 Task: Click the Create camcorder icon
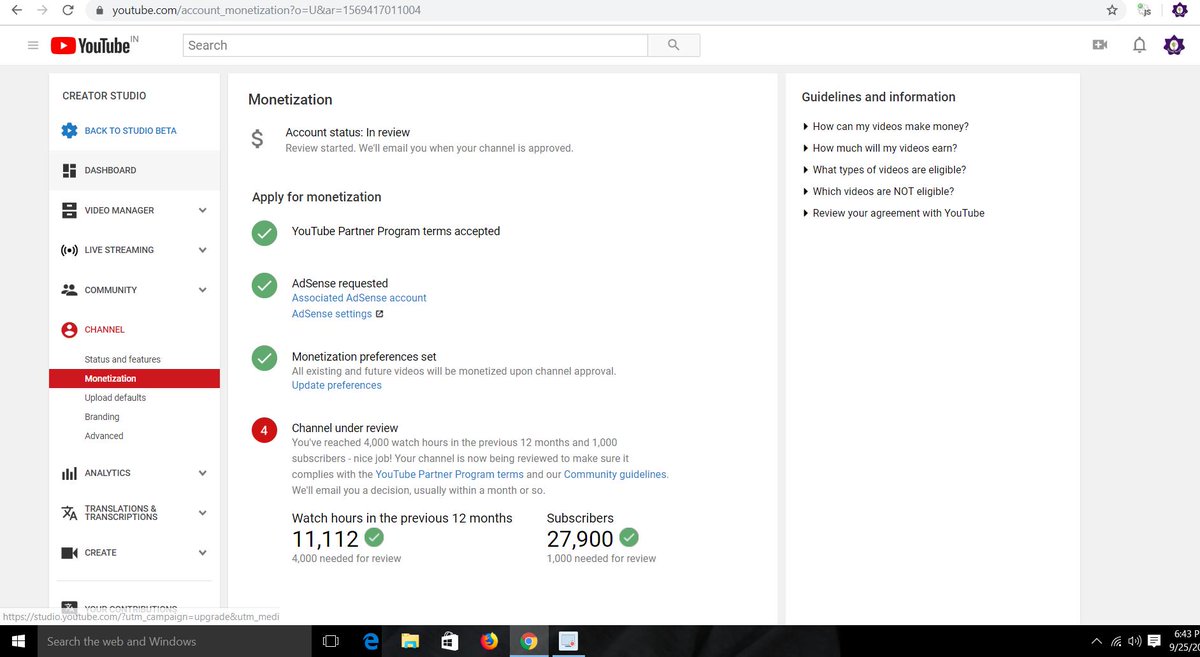coord(69,553)
